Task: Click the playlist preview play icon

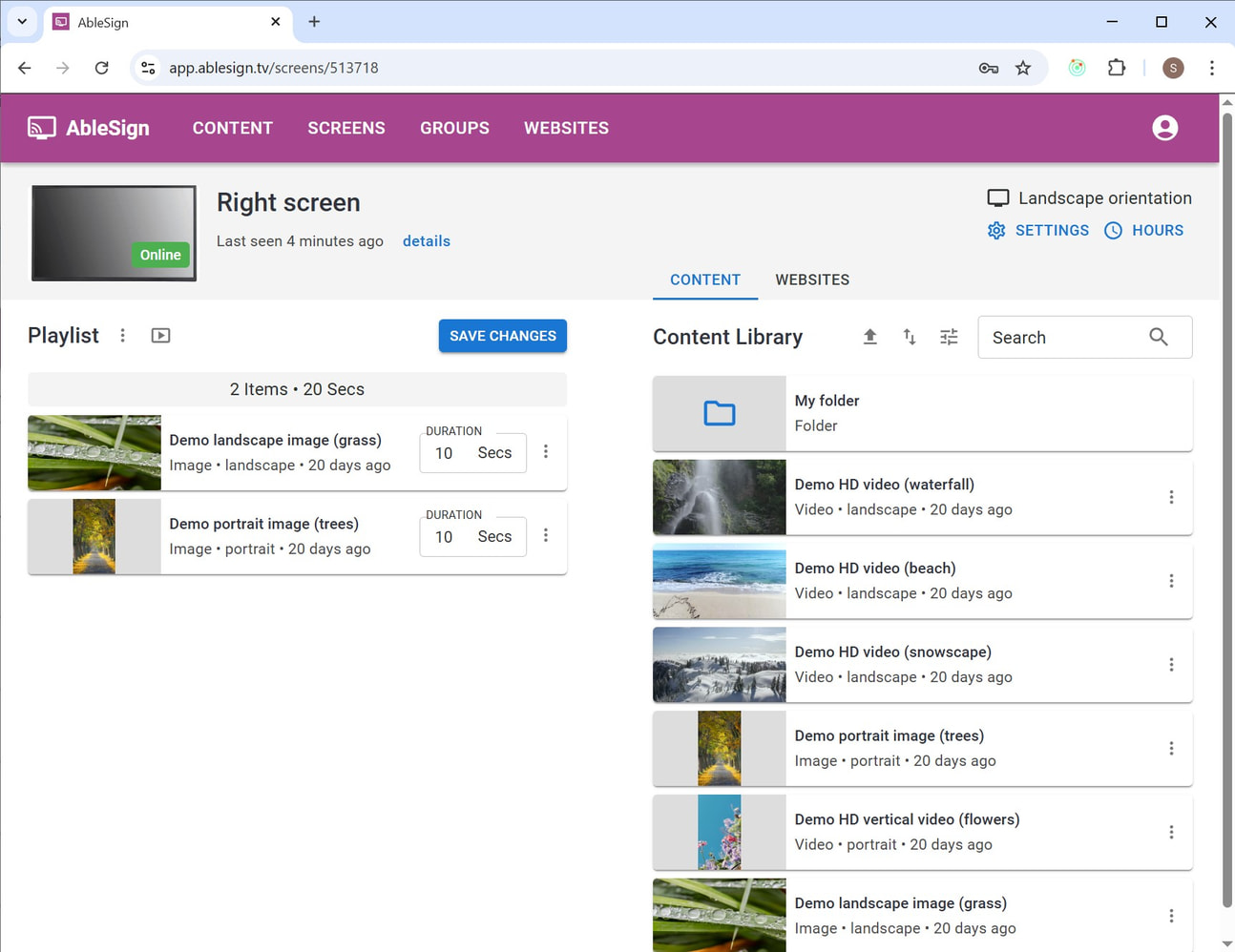Action: coord(160,336)
